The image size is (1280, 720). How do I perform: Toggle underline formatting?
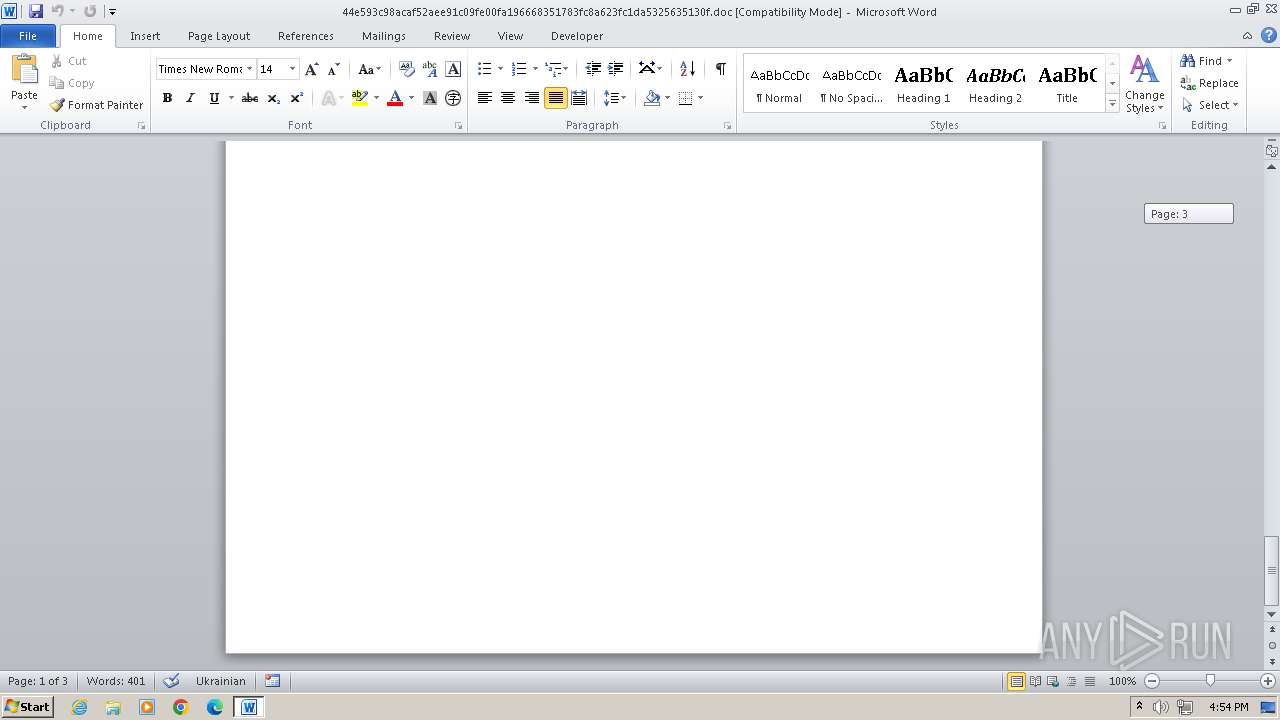tap(213, 98)
